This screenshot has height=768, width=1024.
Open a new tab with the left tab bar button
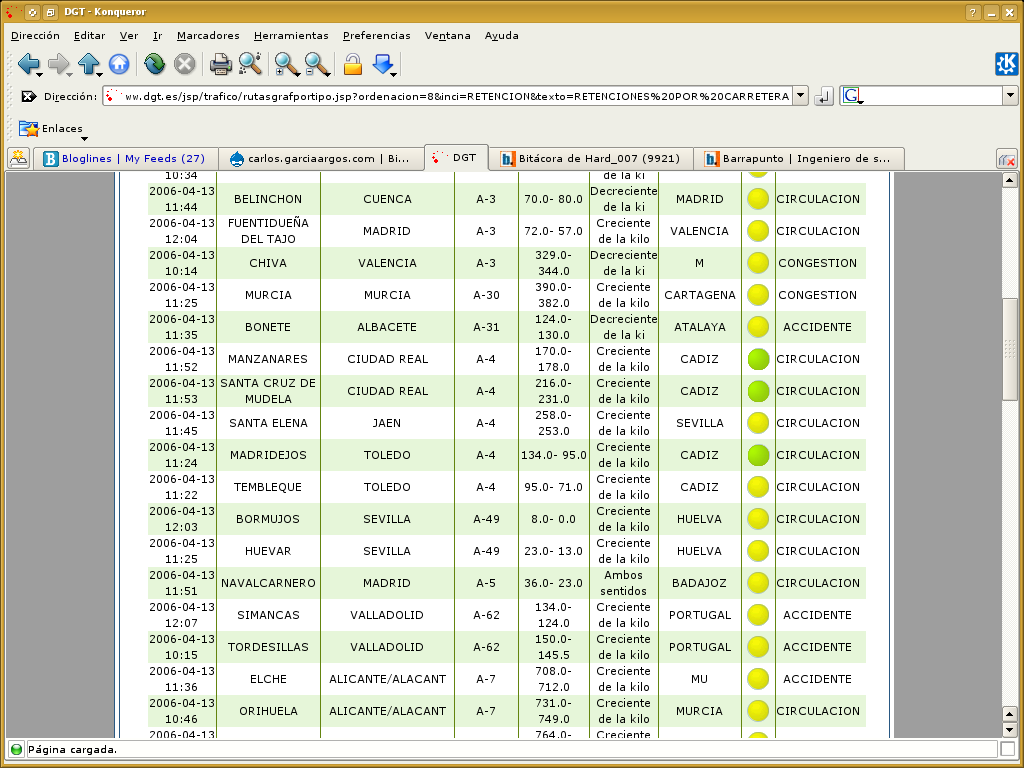(x=19, y=158)
